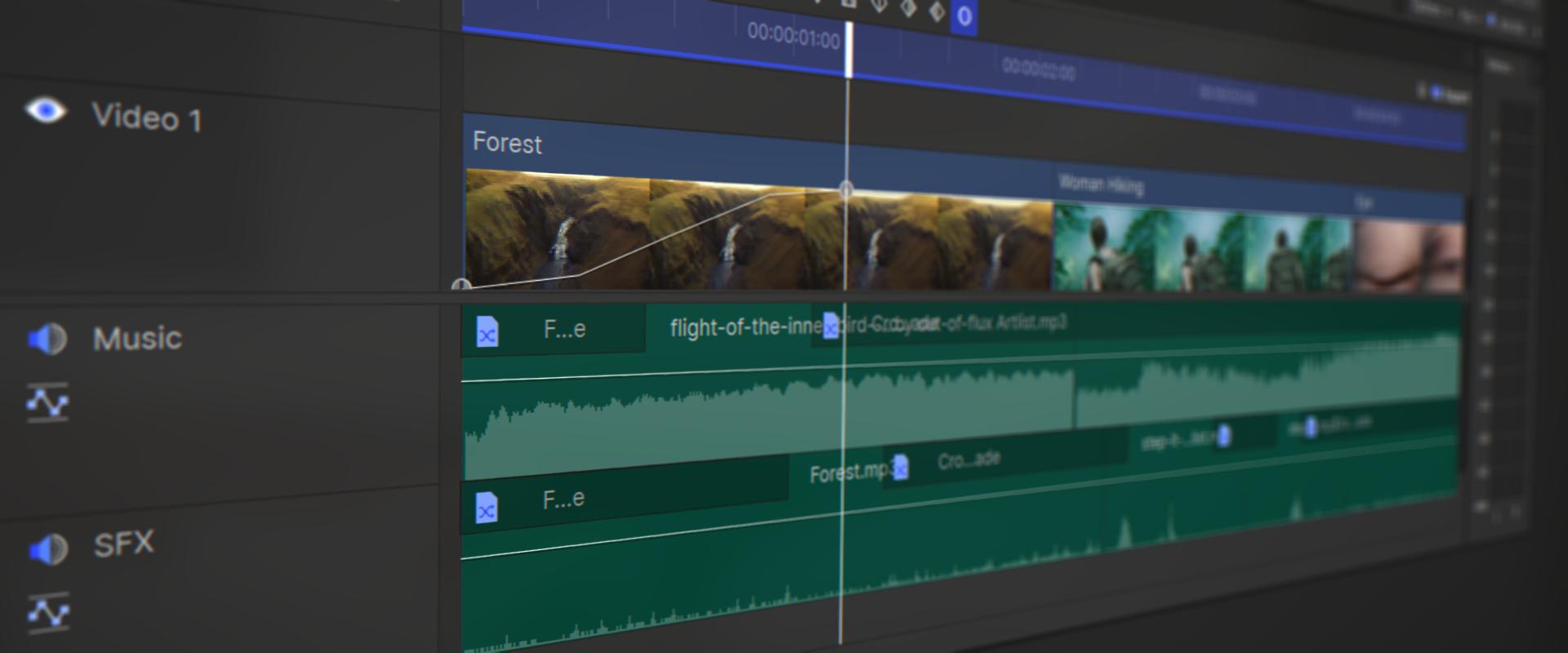Click the F...e fade label on SFX clip
Viewport: 1568px width, 653px height.
563,498
